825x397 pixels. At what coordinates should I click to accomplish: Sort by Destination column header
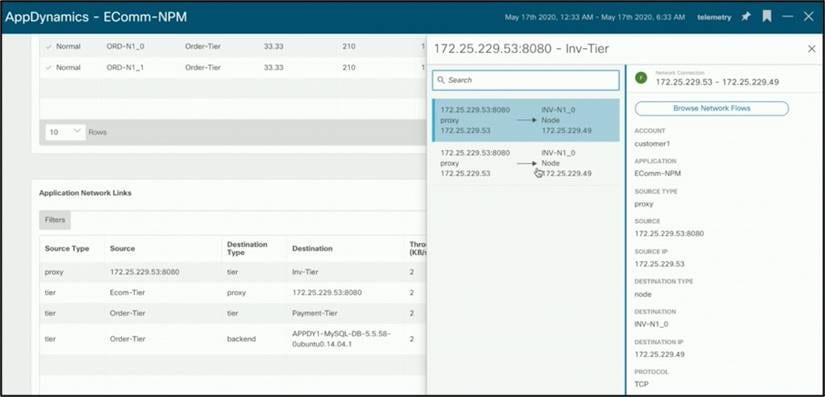(x=312, y=248)
